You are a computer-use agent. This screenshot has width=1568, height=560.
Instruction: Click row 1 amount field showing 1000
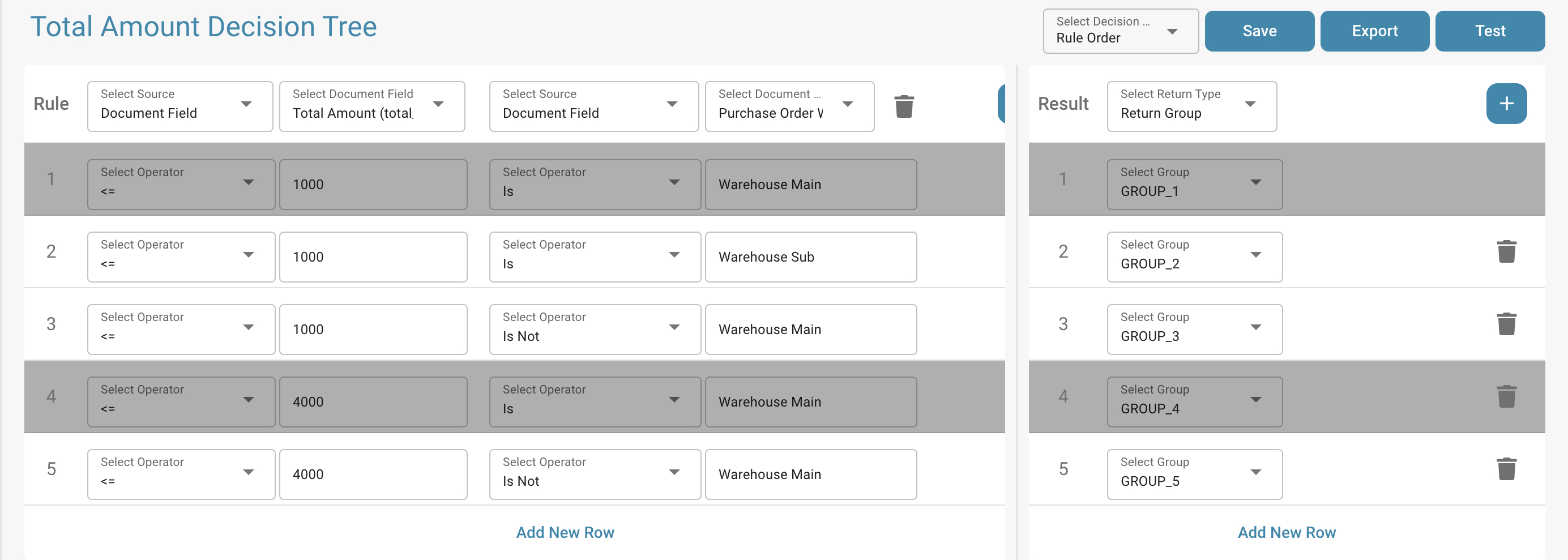coord(373,185)
